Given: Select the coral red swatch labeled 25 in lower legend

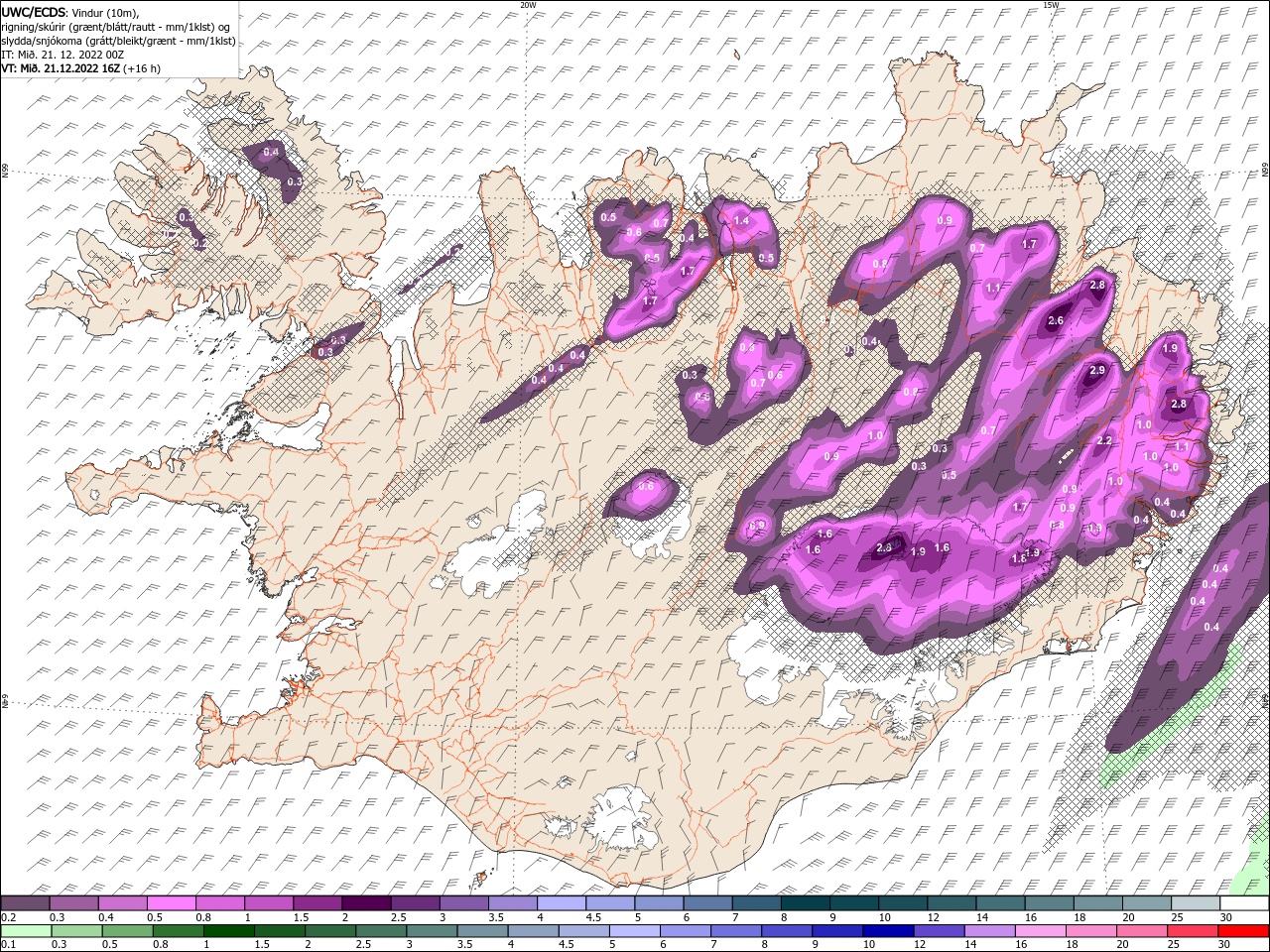Looking at the screenshot, I should coord(1193,930).
